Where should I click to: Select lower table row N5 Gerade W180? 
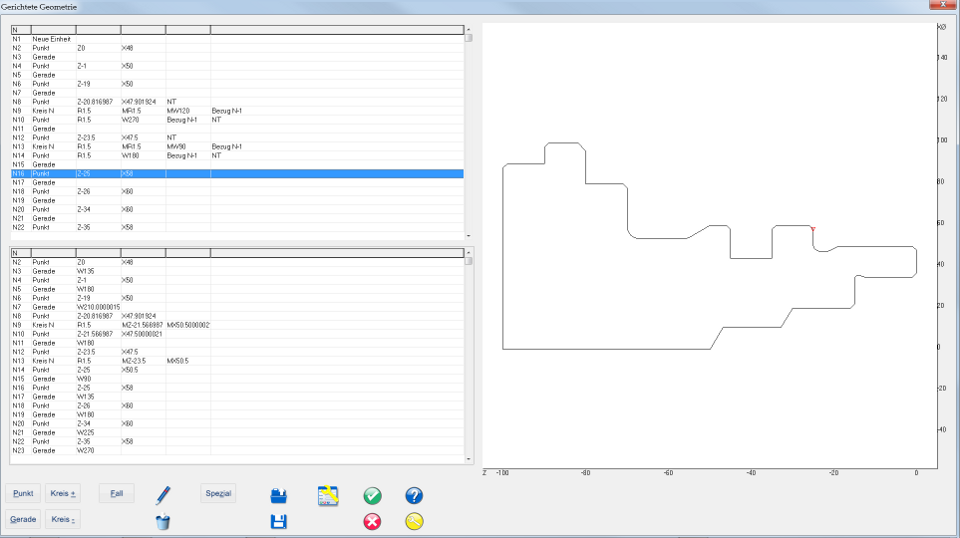[238, 289]
